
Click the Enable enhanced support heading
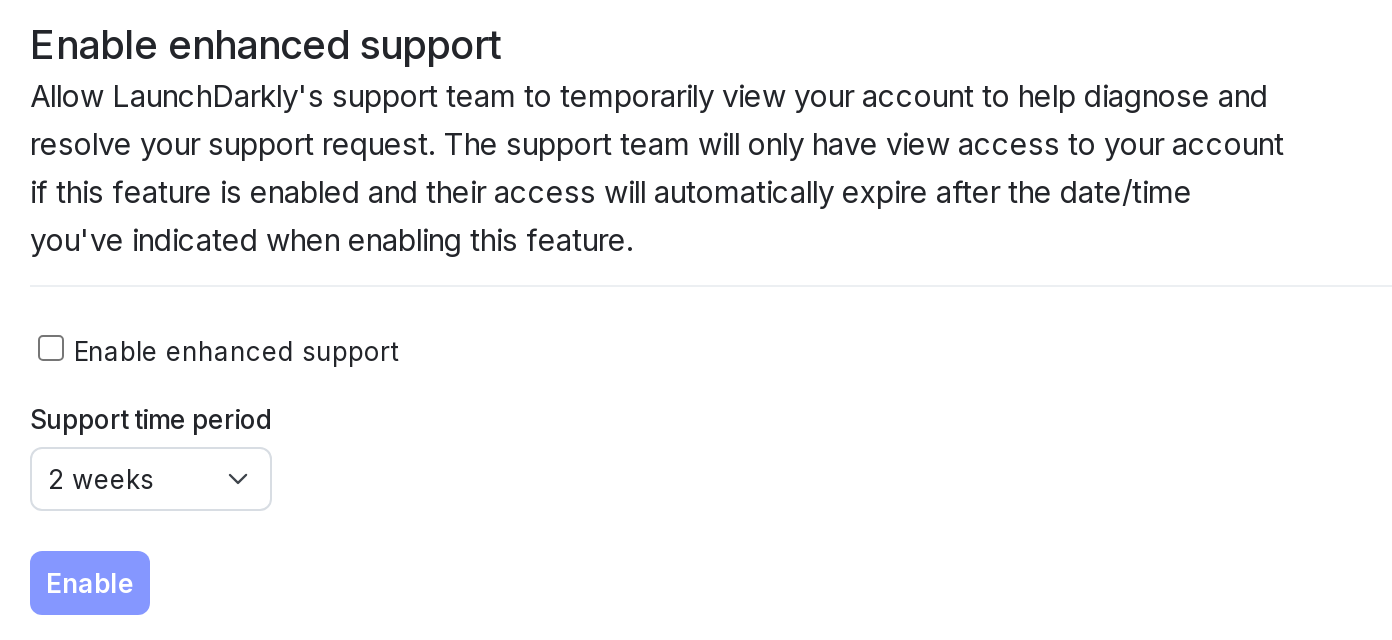265,44
